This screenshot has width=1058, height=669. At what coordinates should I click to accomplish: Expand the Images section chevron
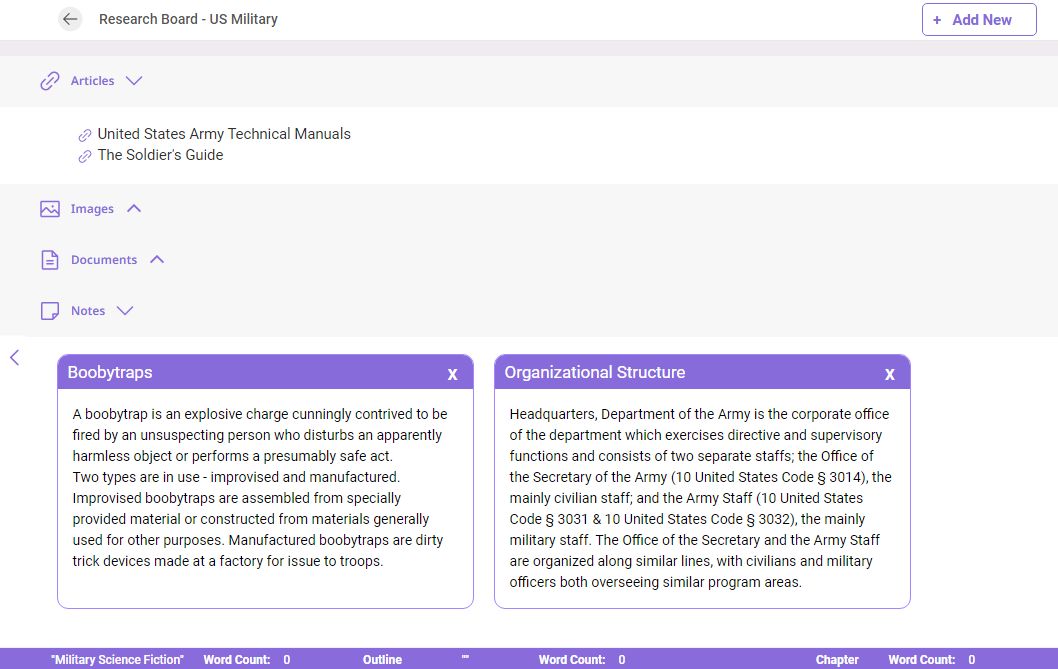click(134, 209)
